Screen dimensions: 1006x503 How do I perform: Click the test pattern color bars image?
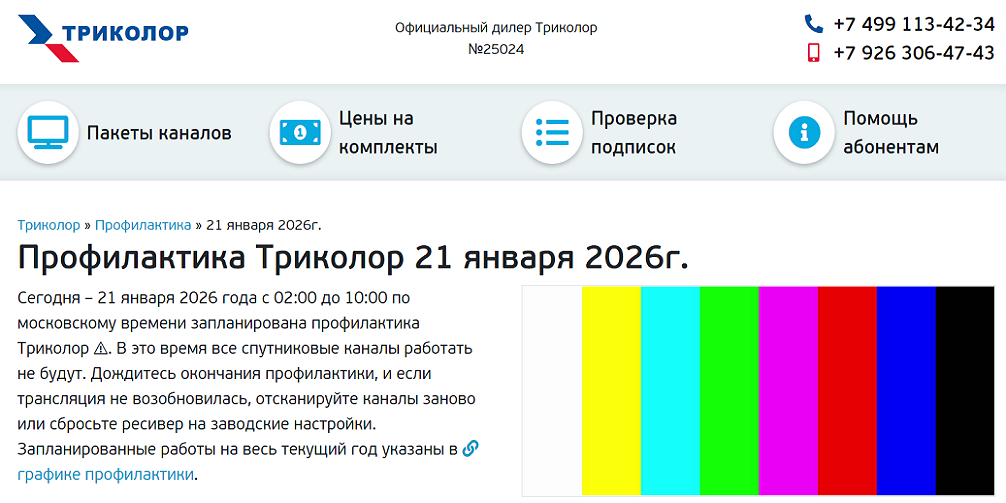click(758, 391)
